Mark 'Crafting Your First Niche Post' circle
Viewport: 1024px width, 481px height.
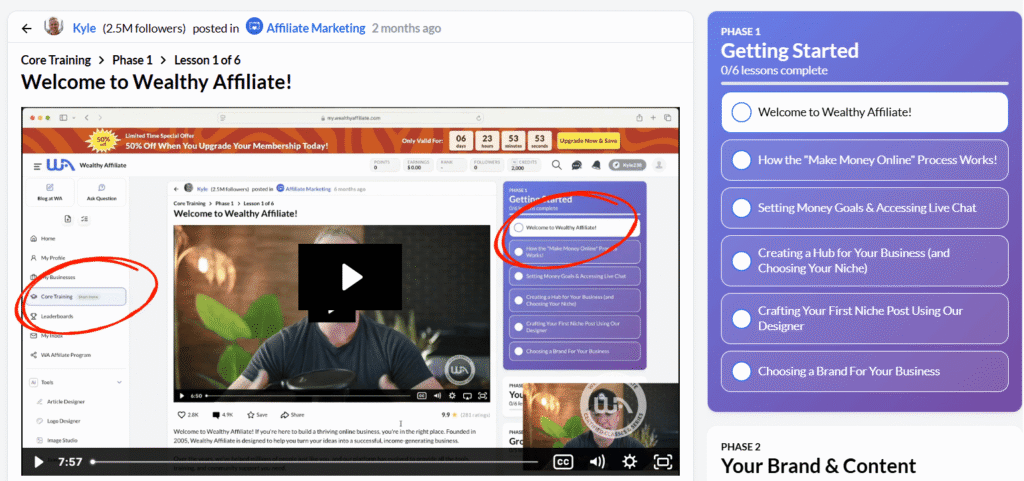[741, 318]
